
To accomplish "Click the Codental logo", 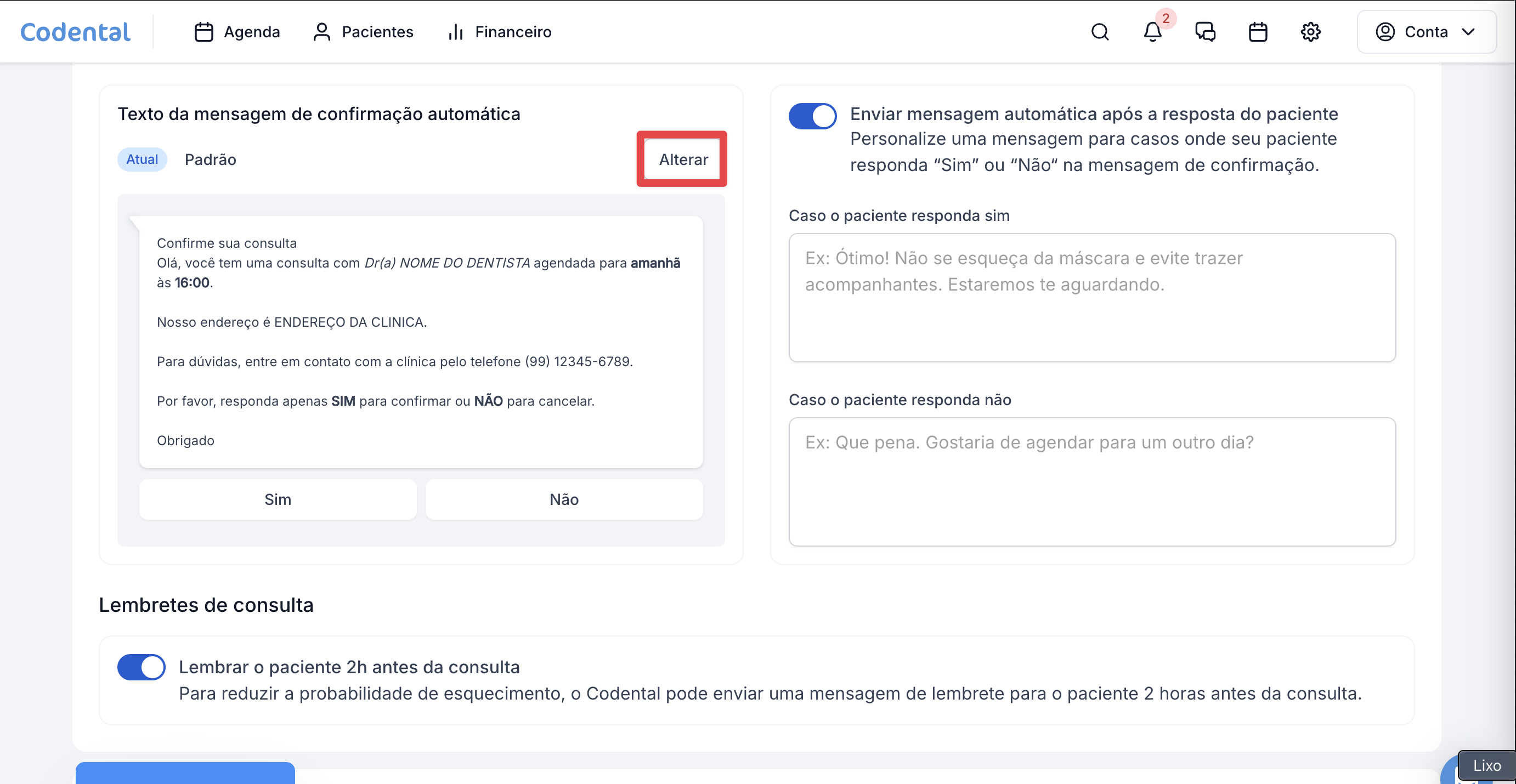I will coord(75,32).
